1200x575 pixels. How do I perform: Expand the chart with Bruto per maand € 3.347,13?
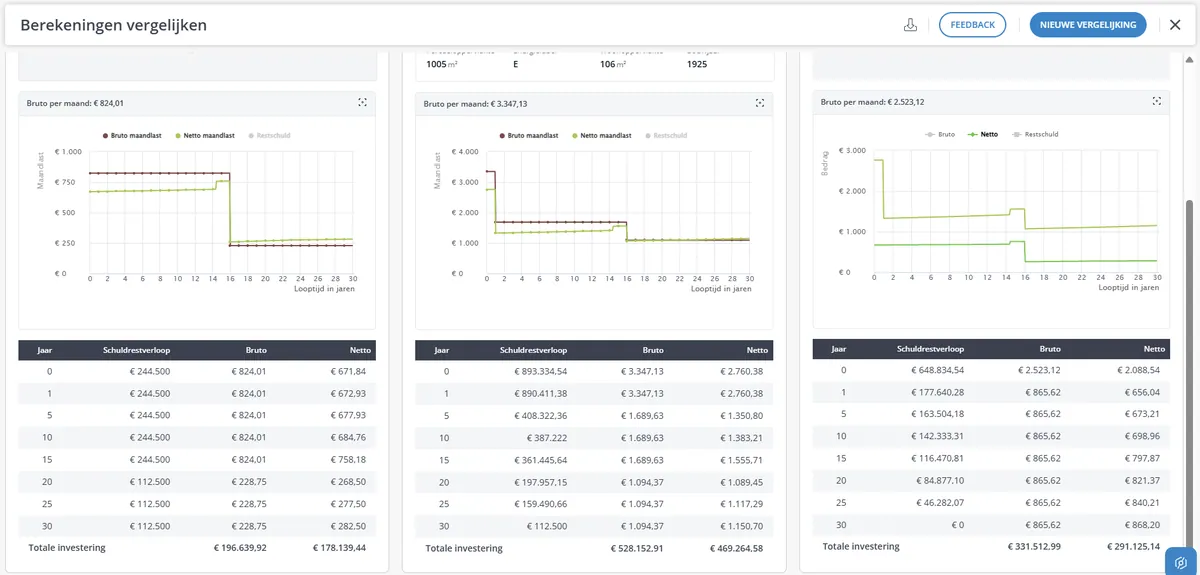760,102
